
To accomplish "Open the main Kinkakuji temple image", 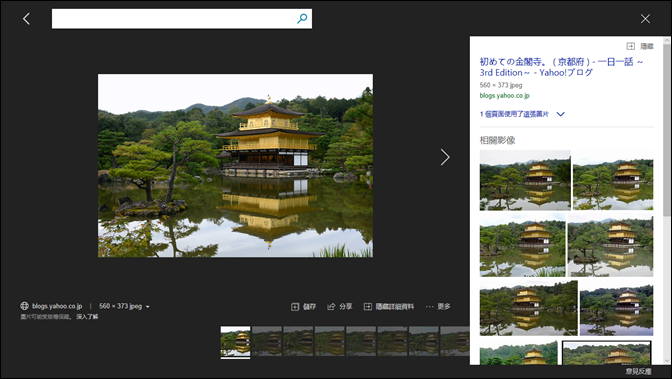I will tap(235, 165).
